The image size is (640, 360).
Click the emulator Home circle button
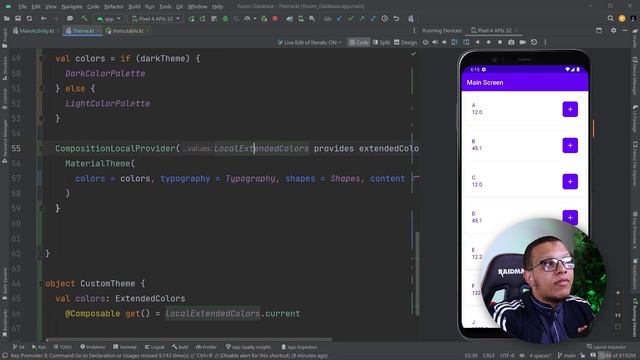pyautogui.click(x=489, y=42)
